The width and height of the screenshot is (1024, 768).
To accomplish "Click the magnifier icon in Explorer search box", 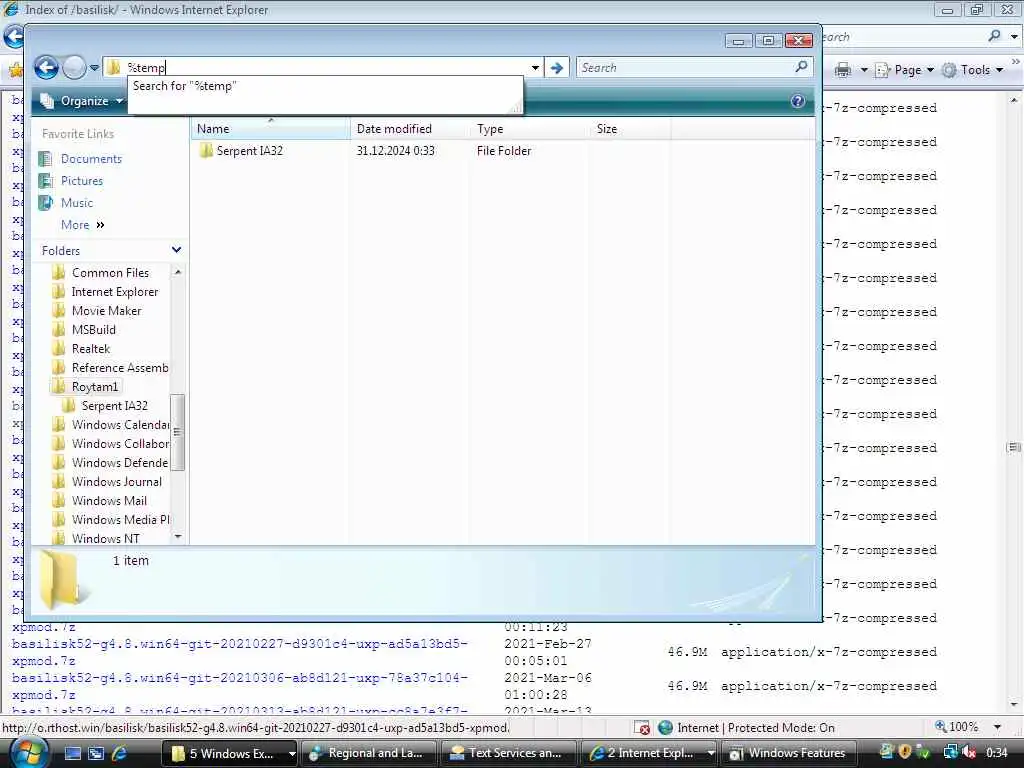I will [x=801, y=67].
